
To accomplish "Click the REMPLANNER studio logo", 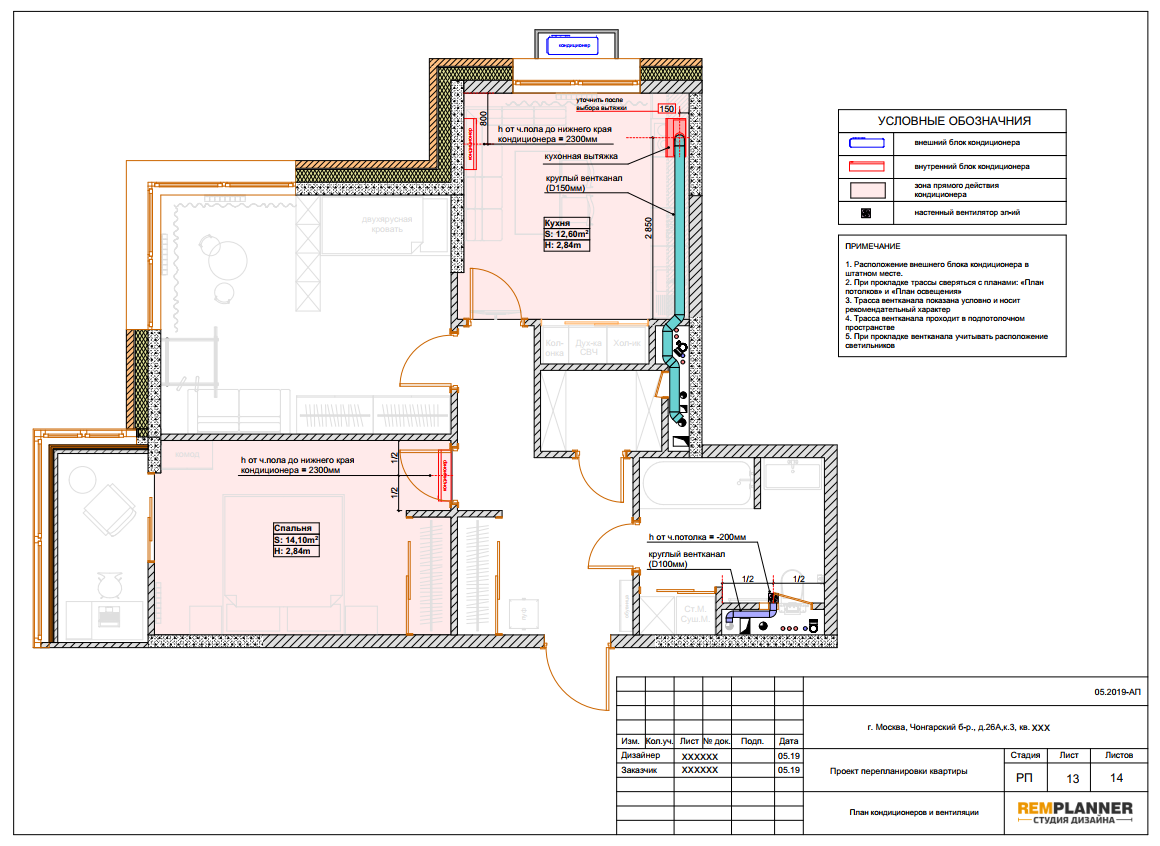I will point(1074,813).
